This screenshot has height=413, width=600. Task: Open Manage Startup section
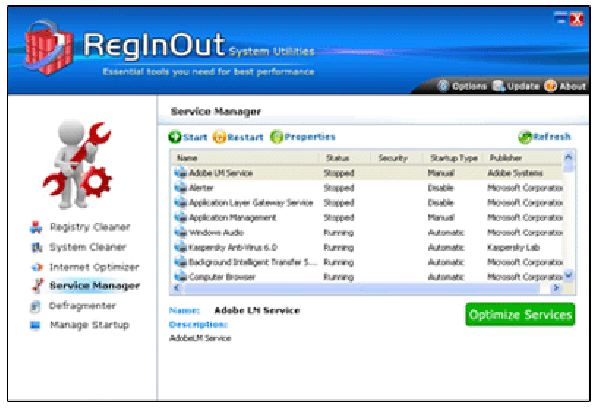(90, 325)
